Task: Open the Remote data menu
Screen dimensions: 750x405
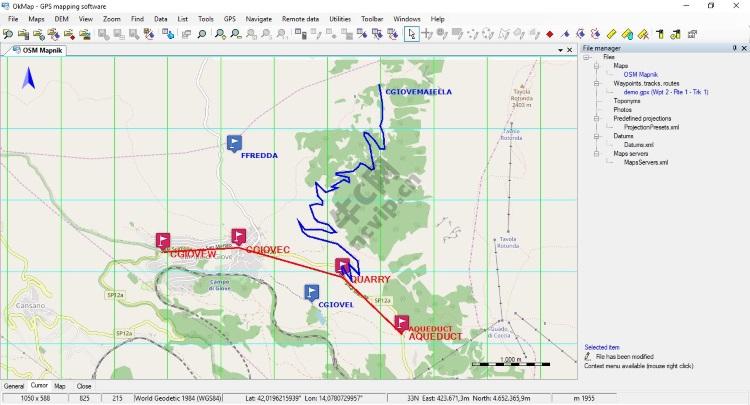Action: [300, 19]
